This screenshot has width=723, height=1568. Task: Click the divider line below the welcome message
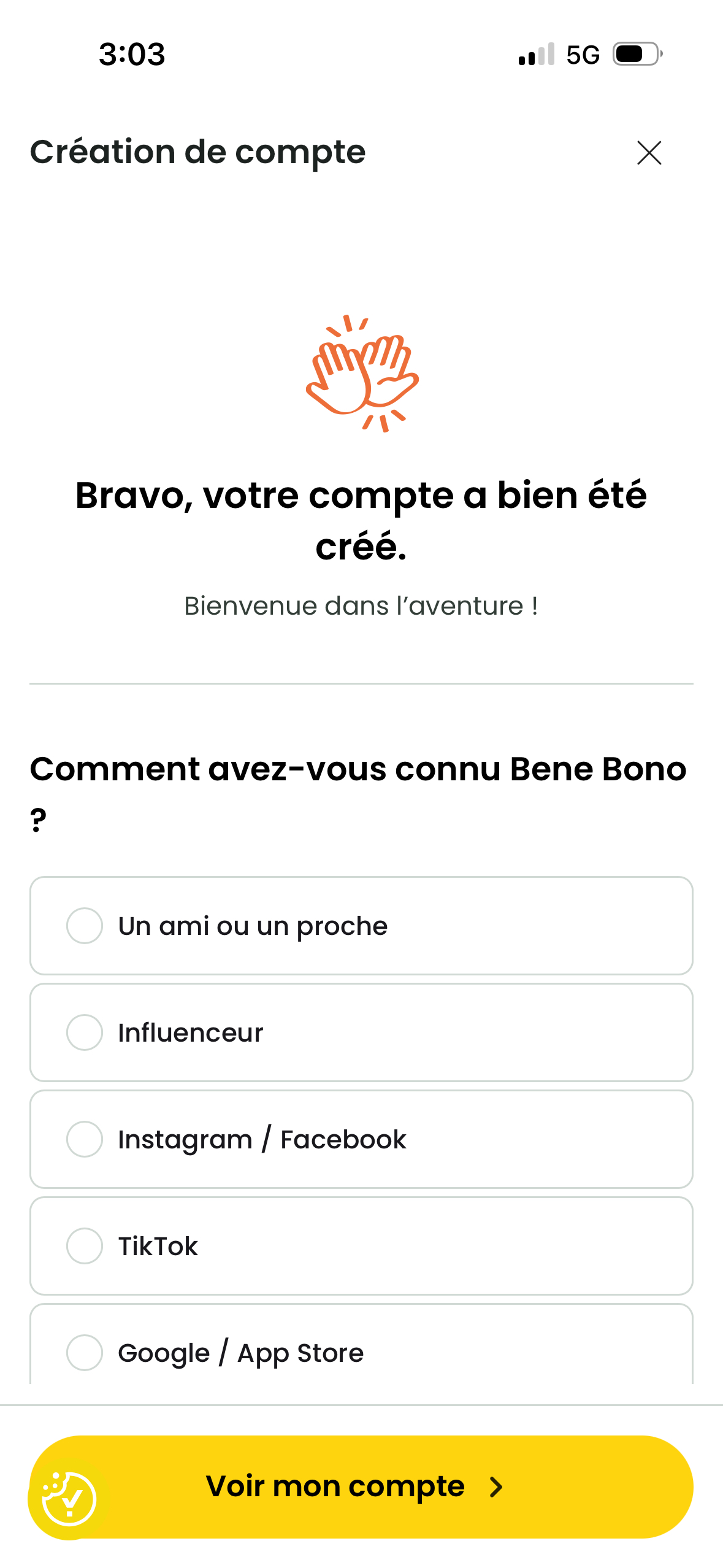point(361,683)
